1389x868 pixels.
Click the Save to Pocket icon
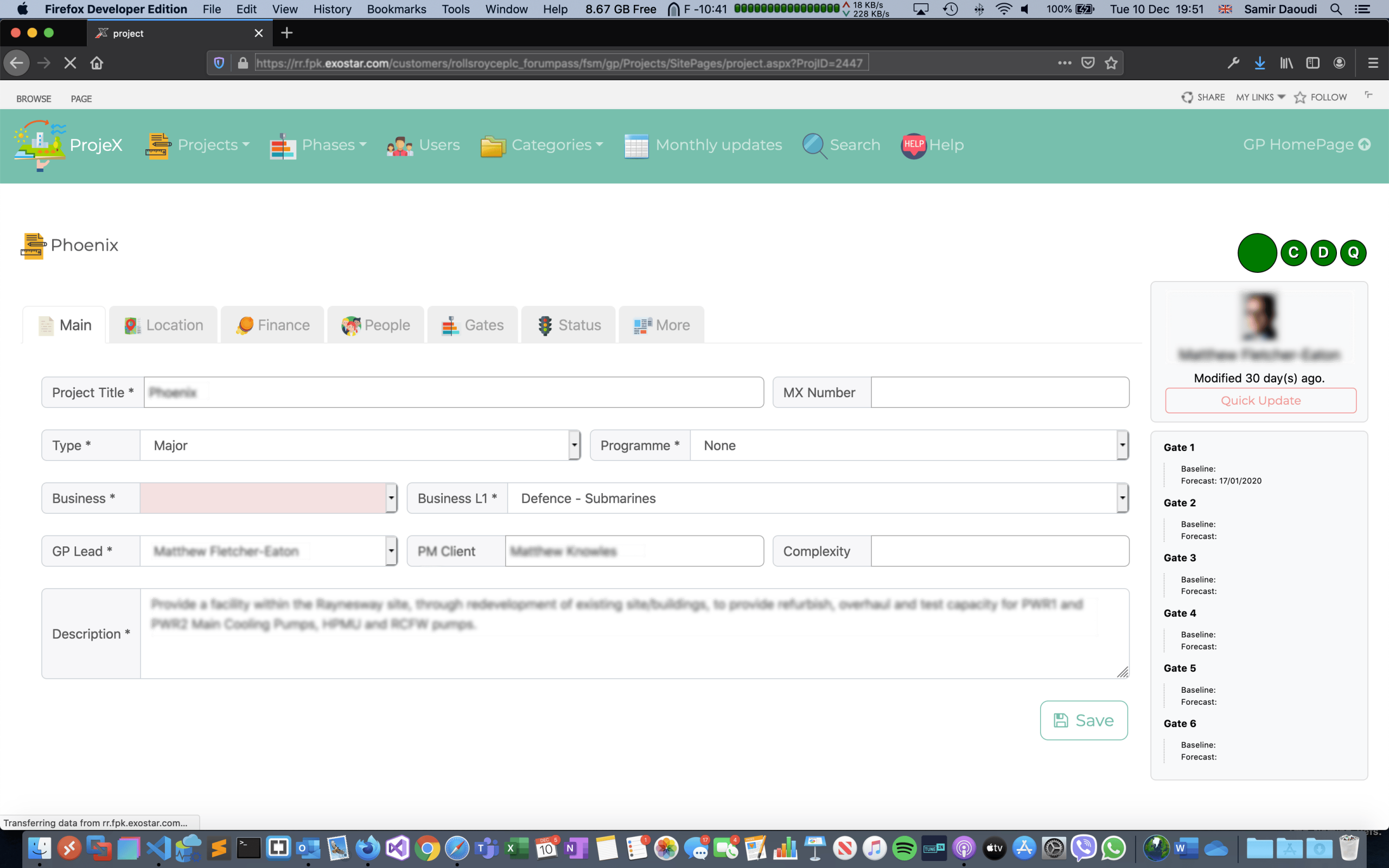click(x=1088, y=63)
